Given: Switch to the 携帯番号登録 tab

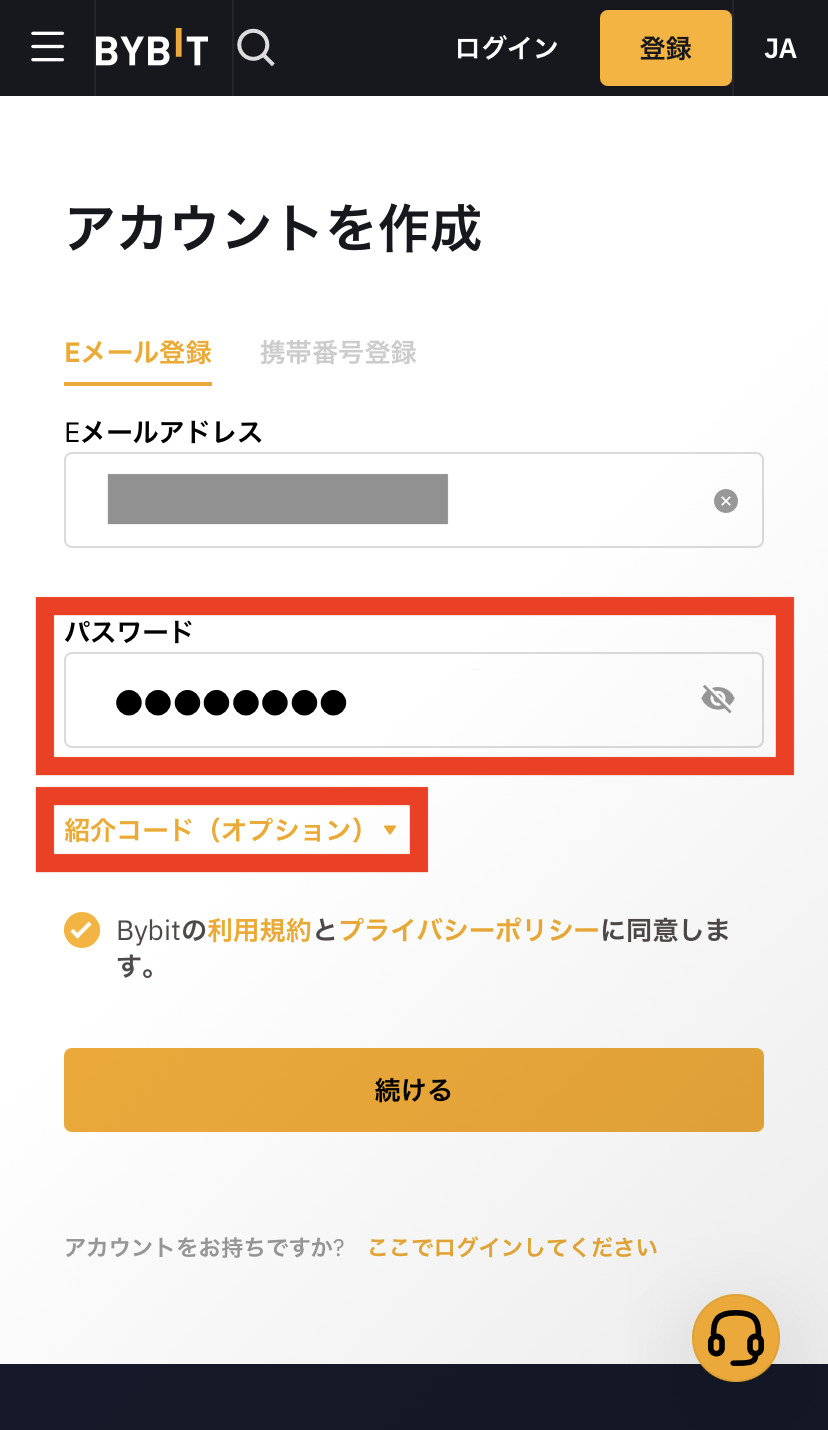Looking at the screenshot, I should tap(338, 352).
